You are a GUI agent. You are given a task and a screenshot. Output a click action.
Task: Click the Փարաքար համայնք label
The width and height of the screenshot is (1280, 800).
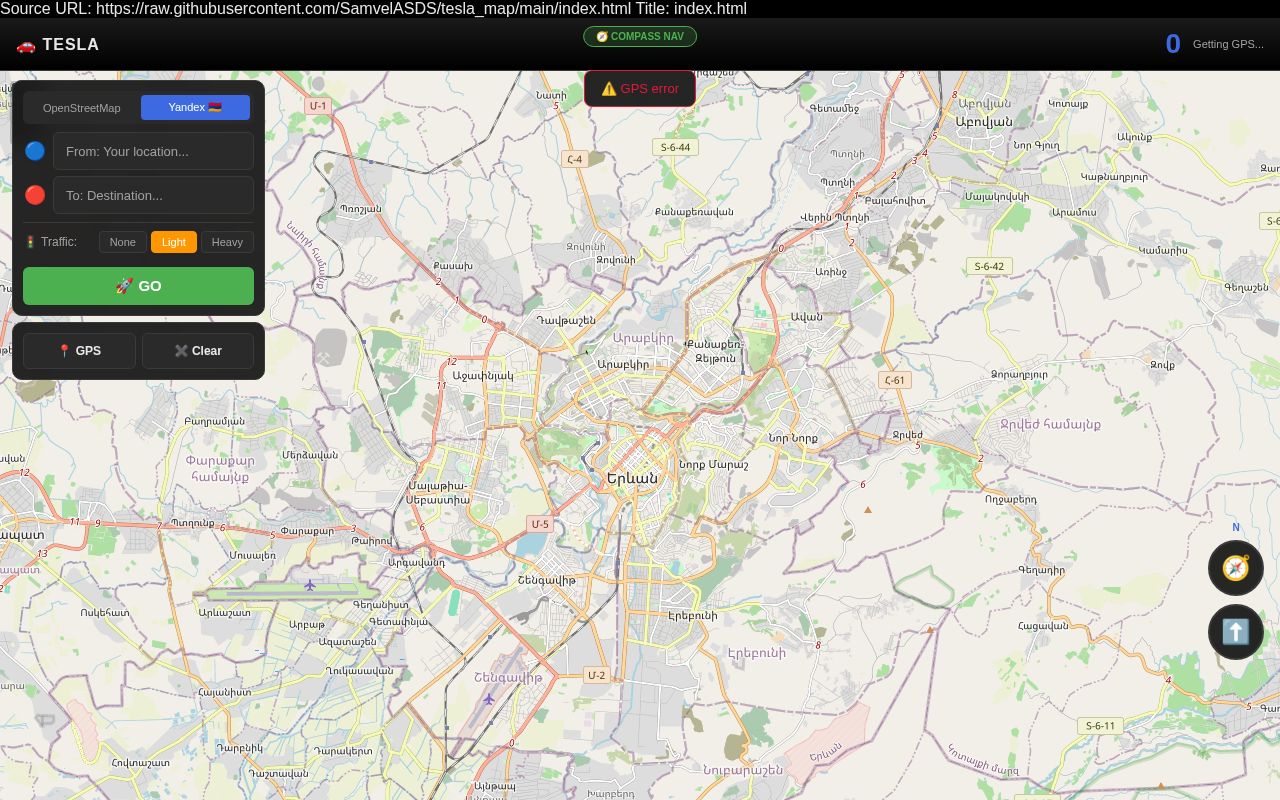(220, 469)
